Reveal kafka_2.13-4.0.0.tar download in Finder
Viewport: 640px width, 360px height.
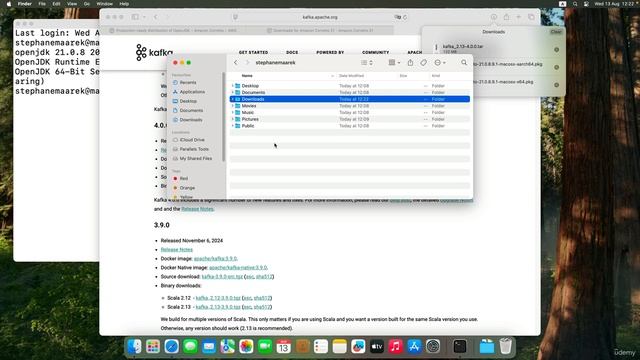pos(556,50)
